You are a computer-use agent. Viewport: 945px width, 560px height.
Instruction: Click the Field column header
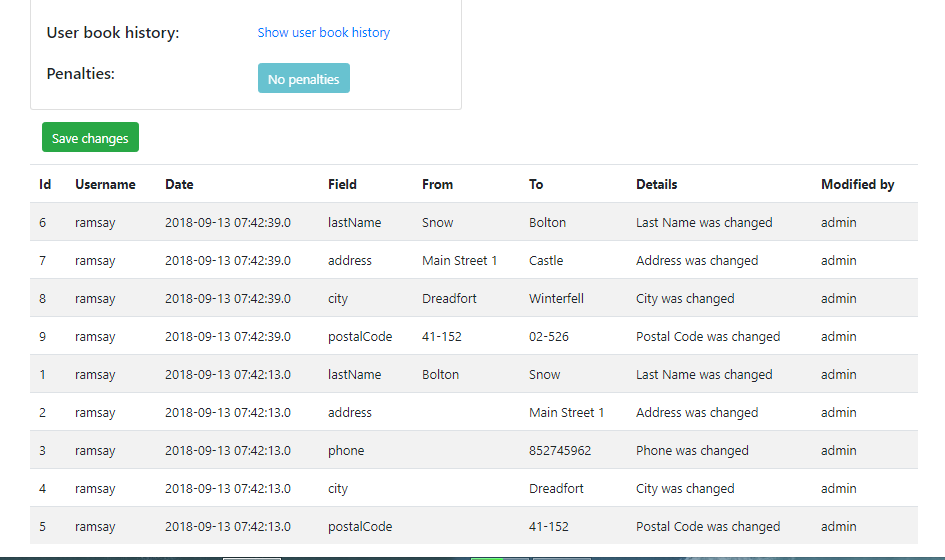(x=342, y=185)
